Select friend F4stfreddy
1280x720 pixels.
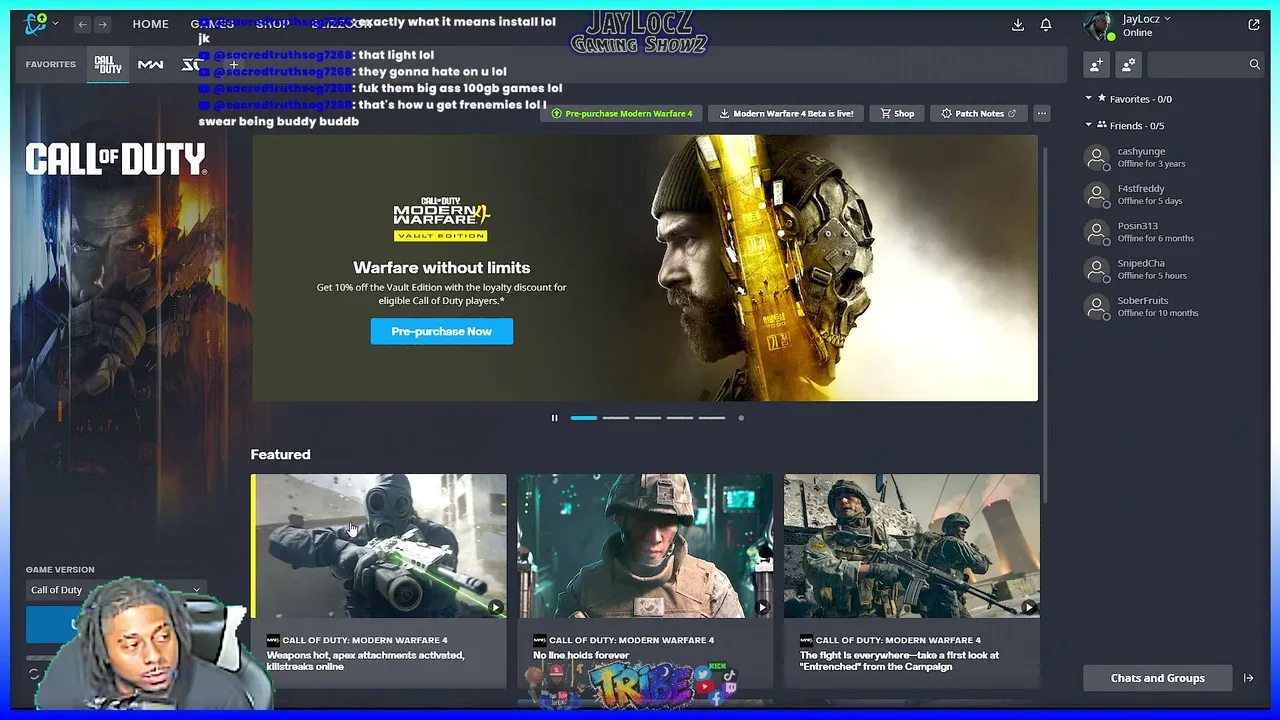(1173, 195)
